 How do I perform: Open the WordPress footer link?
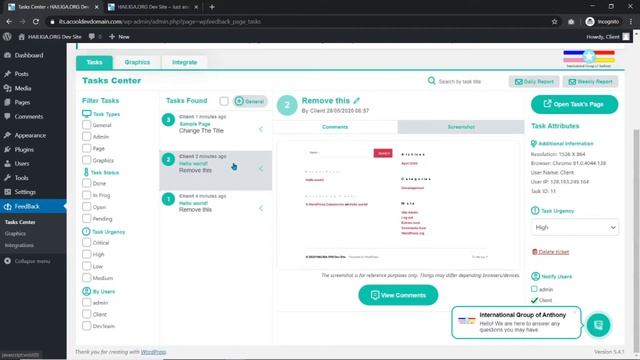153,352
